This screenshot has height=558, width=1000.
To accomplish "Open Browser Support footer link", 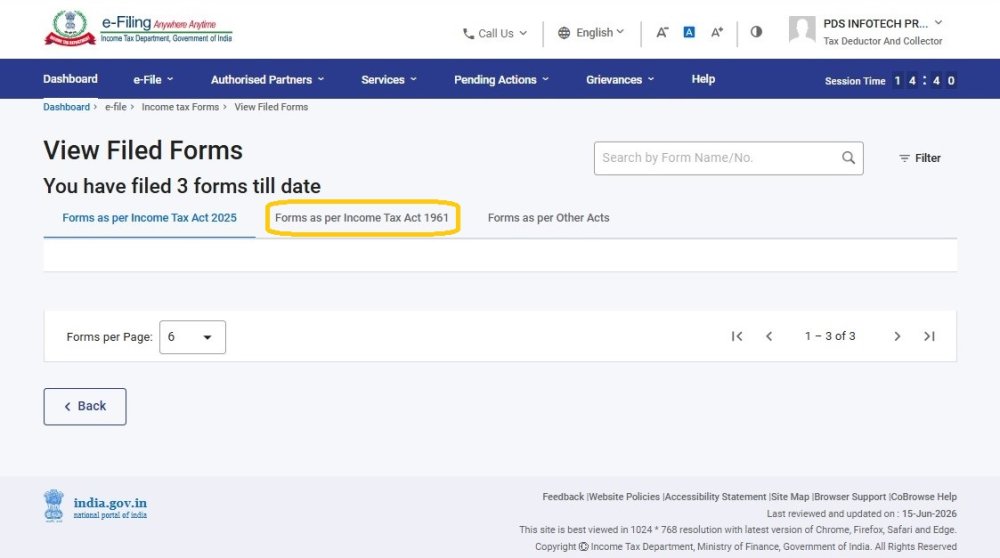I will (850, 497).
